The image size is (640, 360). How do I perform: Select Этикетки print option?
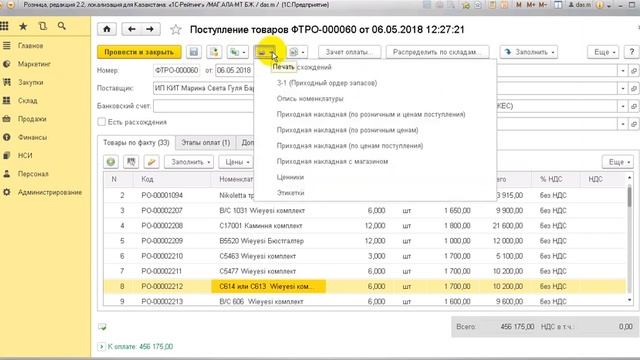click(291, 193)
